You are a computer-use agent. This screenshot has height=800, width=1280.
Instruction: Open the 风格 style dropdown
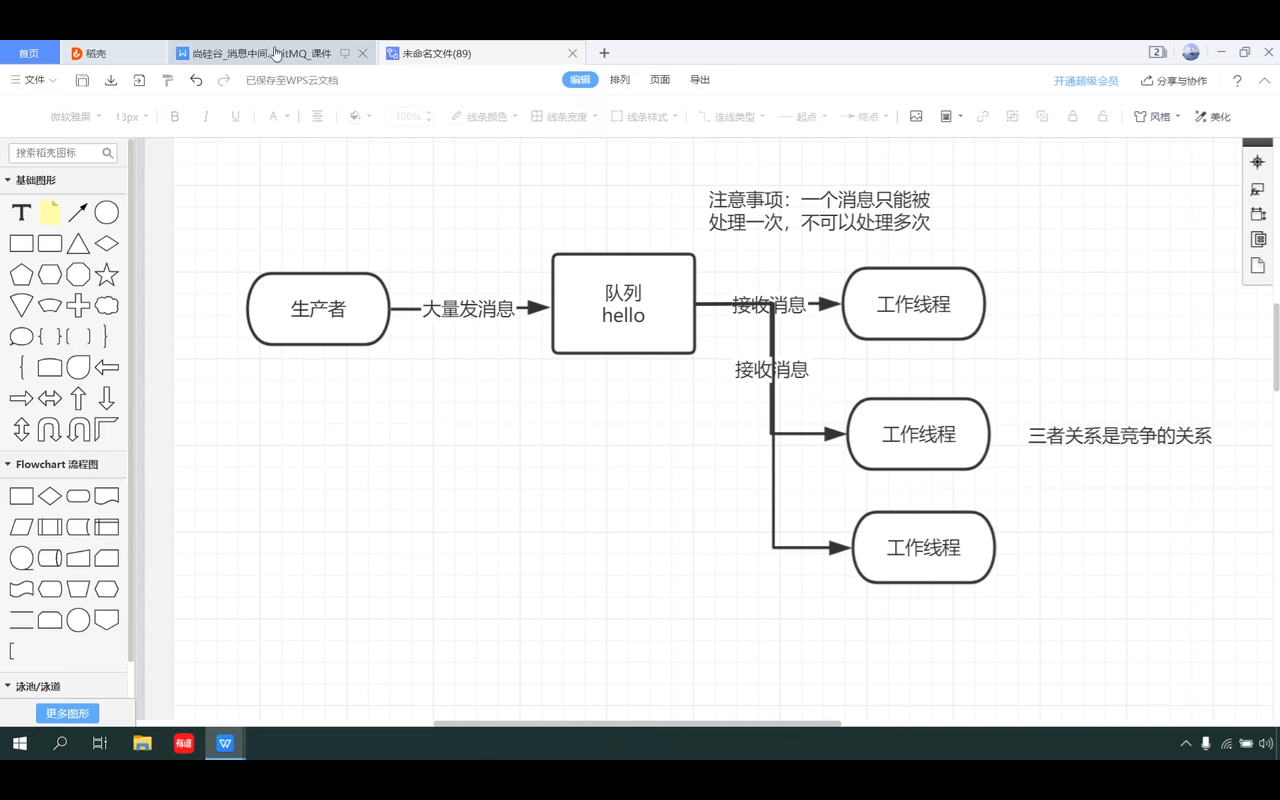click(x=1156, y=117)
